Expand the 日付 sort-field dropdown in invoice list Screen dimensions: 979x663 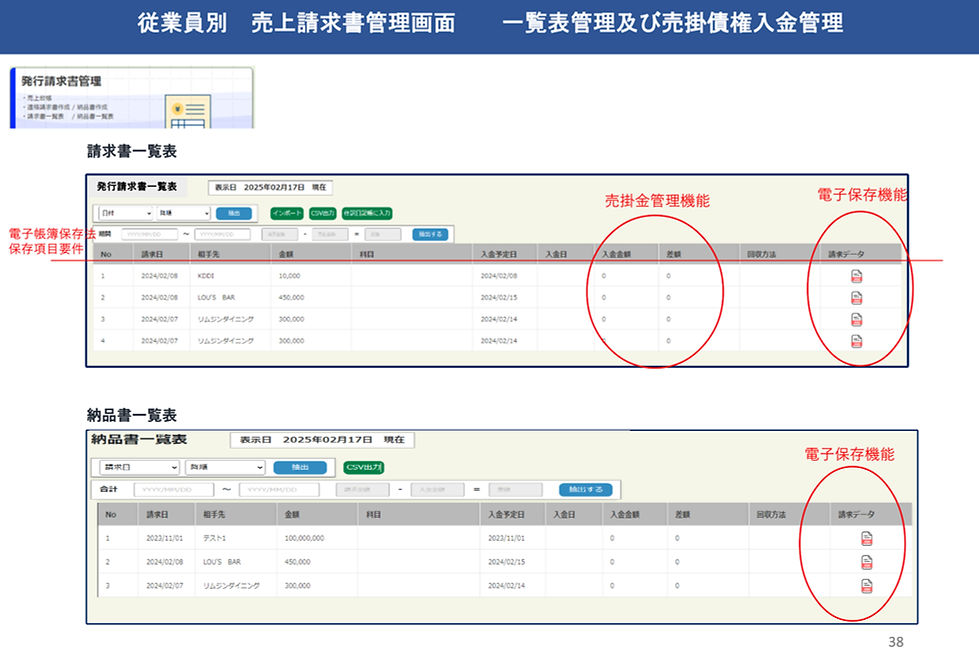[x=126, y=213]
